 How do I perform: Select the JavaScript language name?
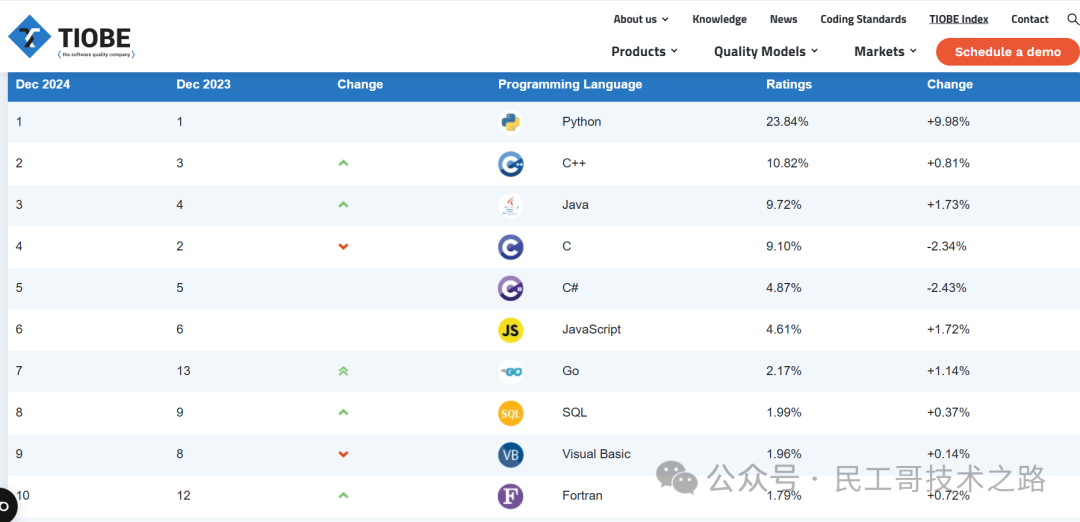pyautogui.click(x=591, y=329)
